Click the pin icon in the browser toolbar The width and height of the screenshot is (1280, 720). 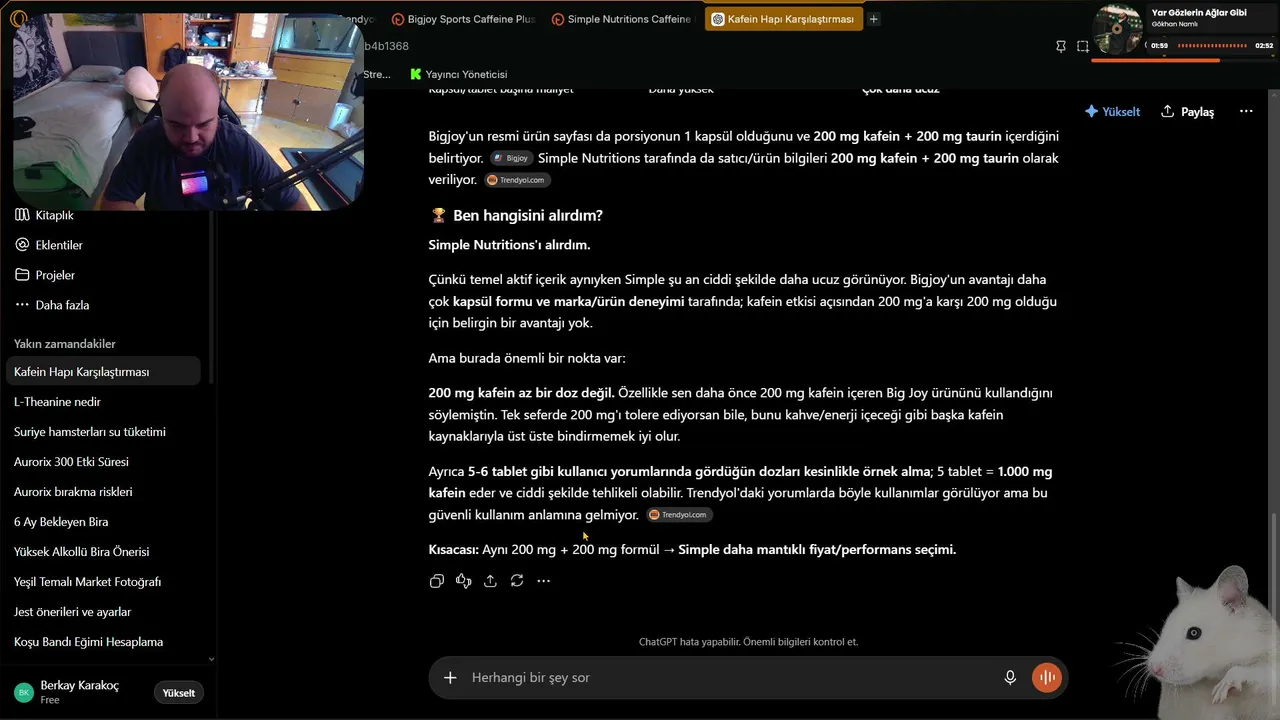click(x=1061, y=46)
